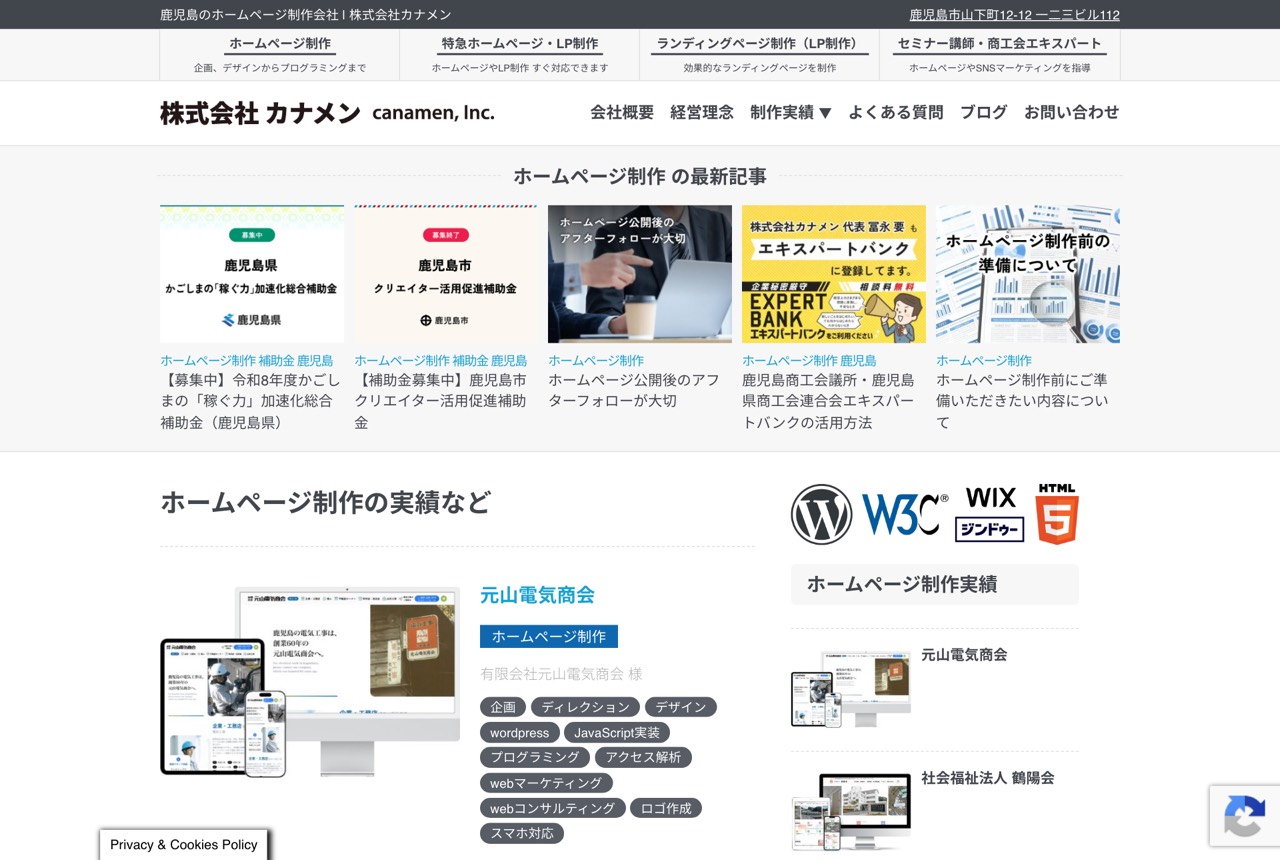Click article title 【募集中】令和8年度かごしまの「稼ぐ力」
This screenshot has height=860, width=1280.
(252, 401)
